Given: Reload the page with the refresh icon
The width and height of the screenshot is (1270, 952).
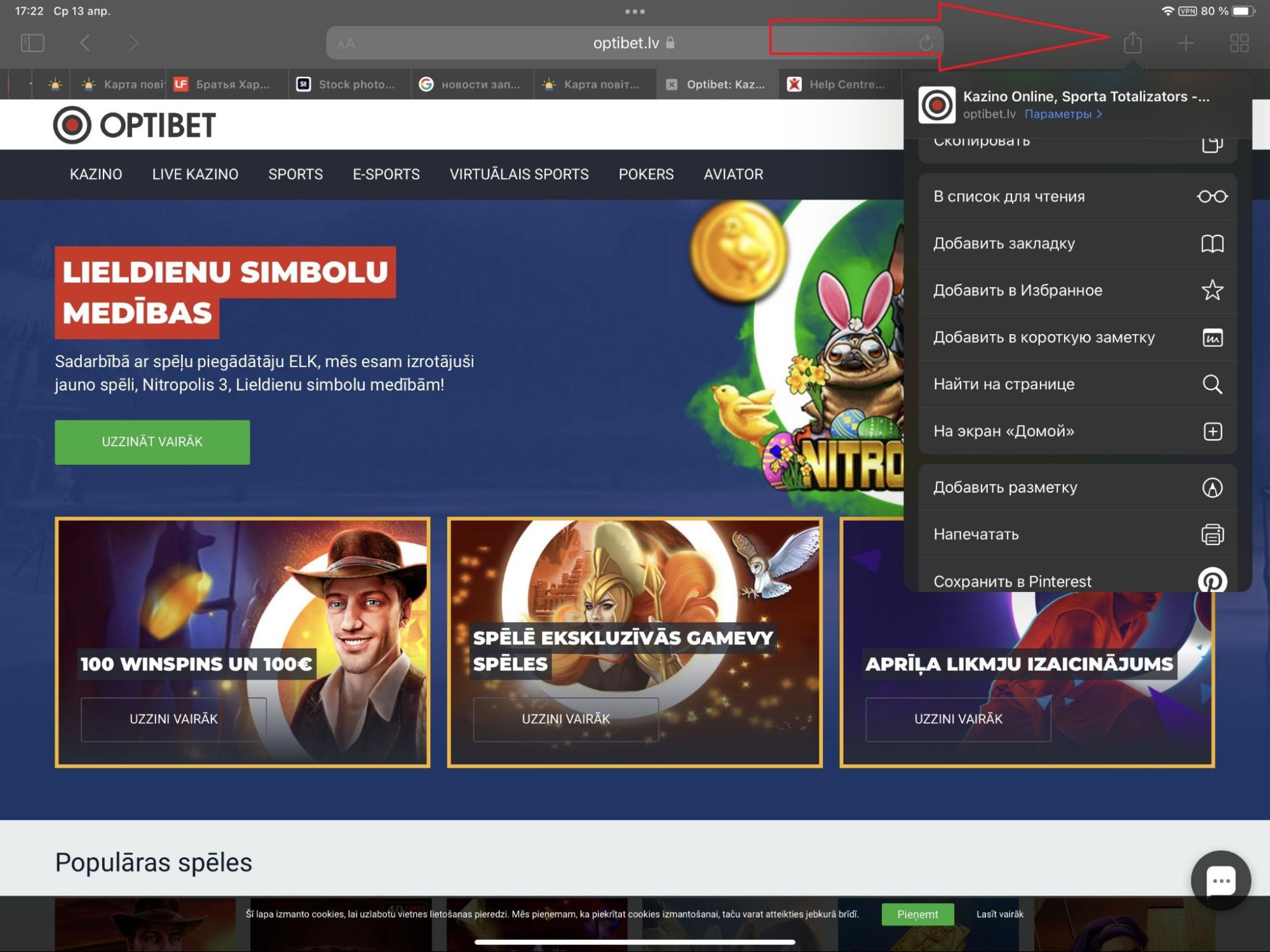Looking at the screenshot, I should pyautogui.click(x=926, y=43).
